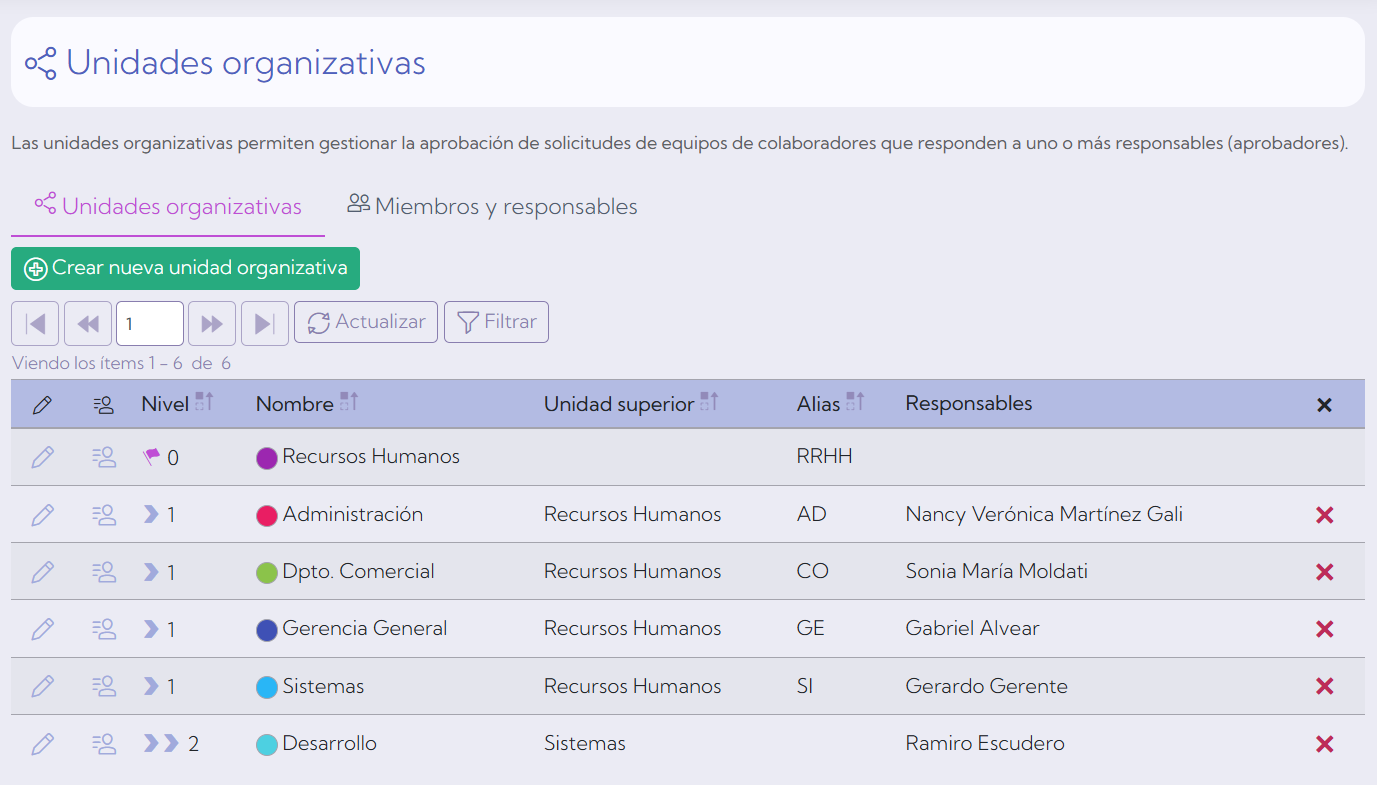Screen dimensions: 1377x785
Task: Edit the Dpto. Comercial row pencil icon
Action: tap(42, 572)
